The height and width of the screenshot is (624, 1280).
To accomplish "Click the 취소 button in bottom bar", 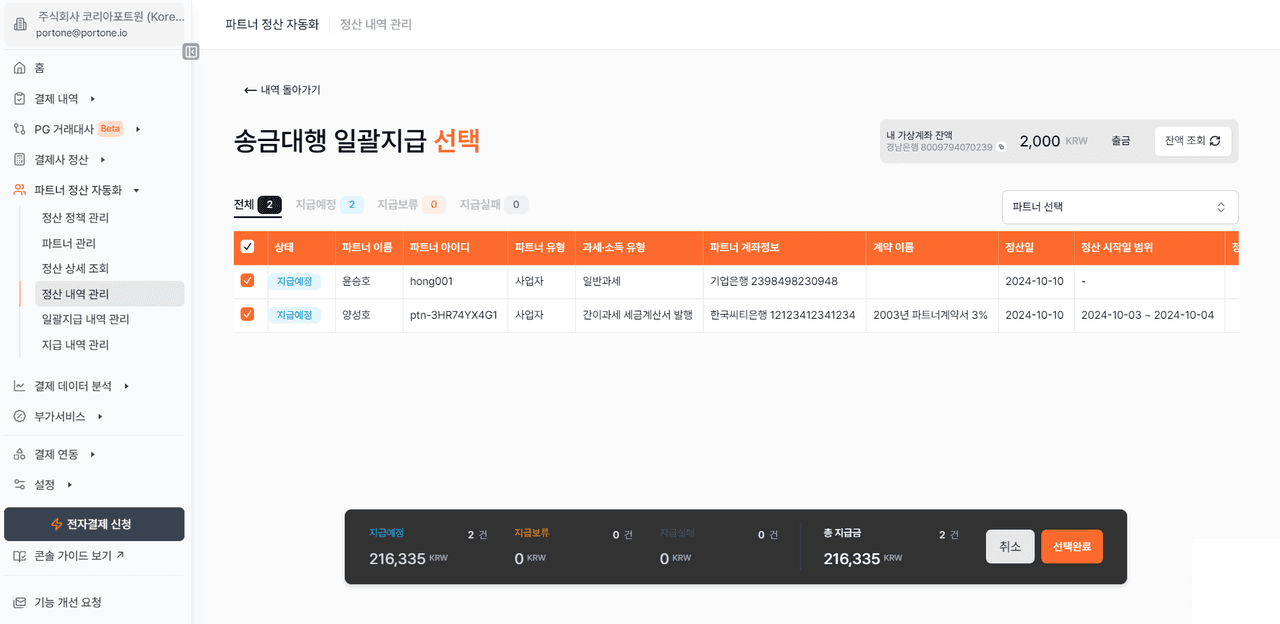I will tap(1009, 547).
